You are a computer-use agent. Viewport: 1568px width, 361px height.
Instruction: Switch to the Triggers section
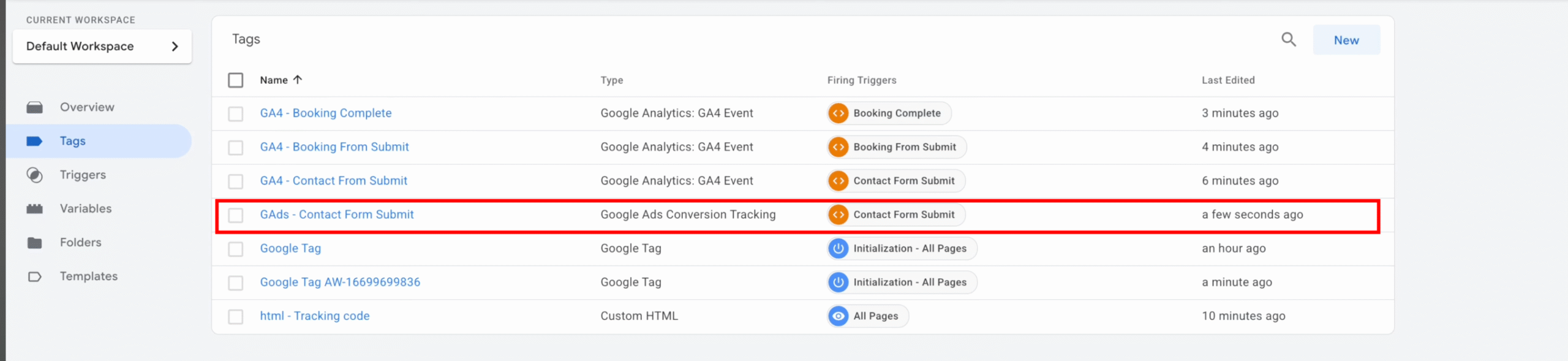[x=83, y=175]
